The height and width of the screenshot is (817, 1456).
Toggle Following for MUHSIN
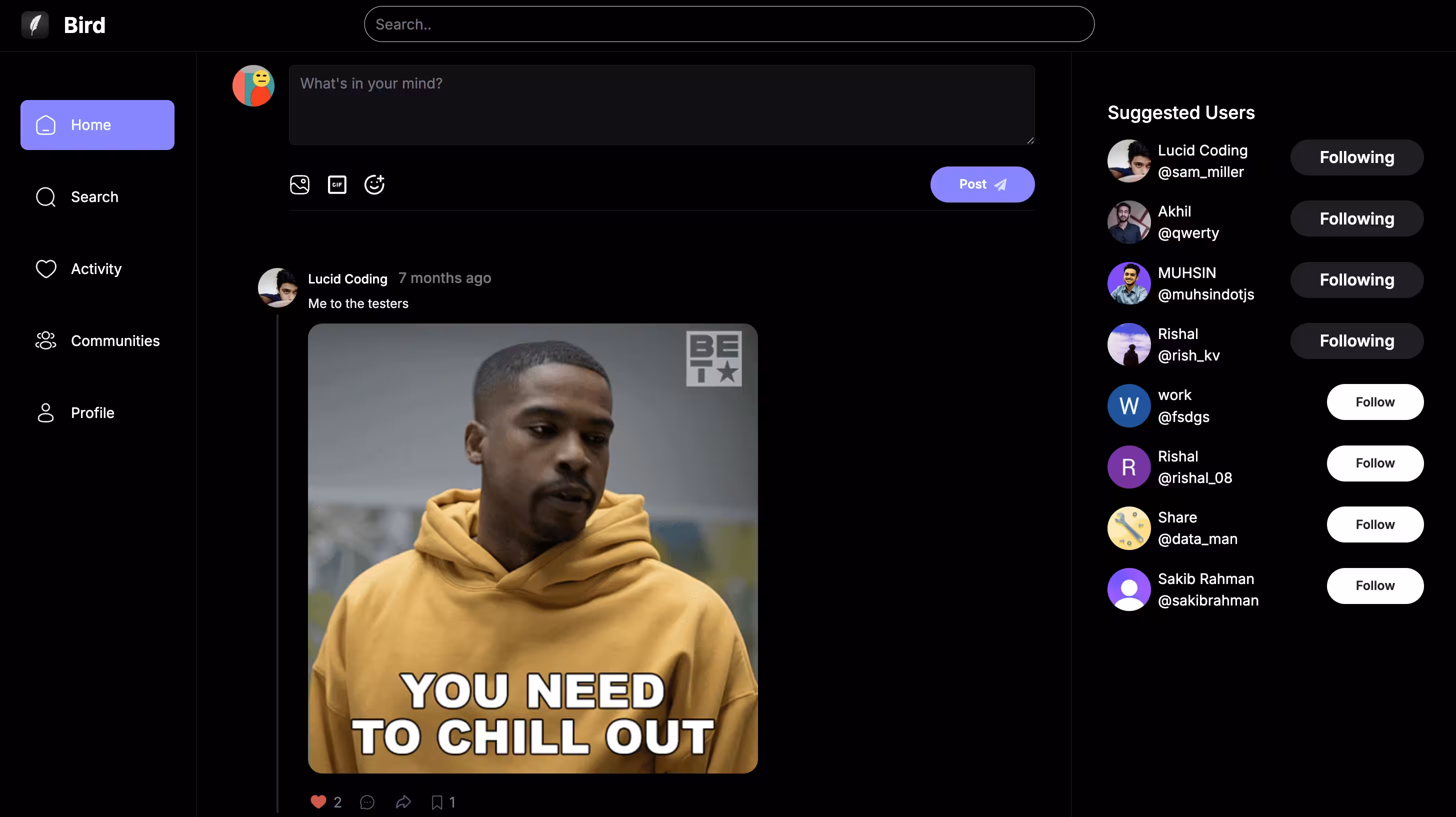[1356, 280]
